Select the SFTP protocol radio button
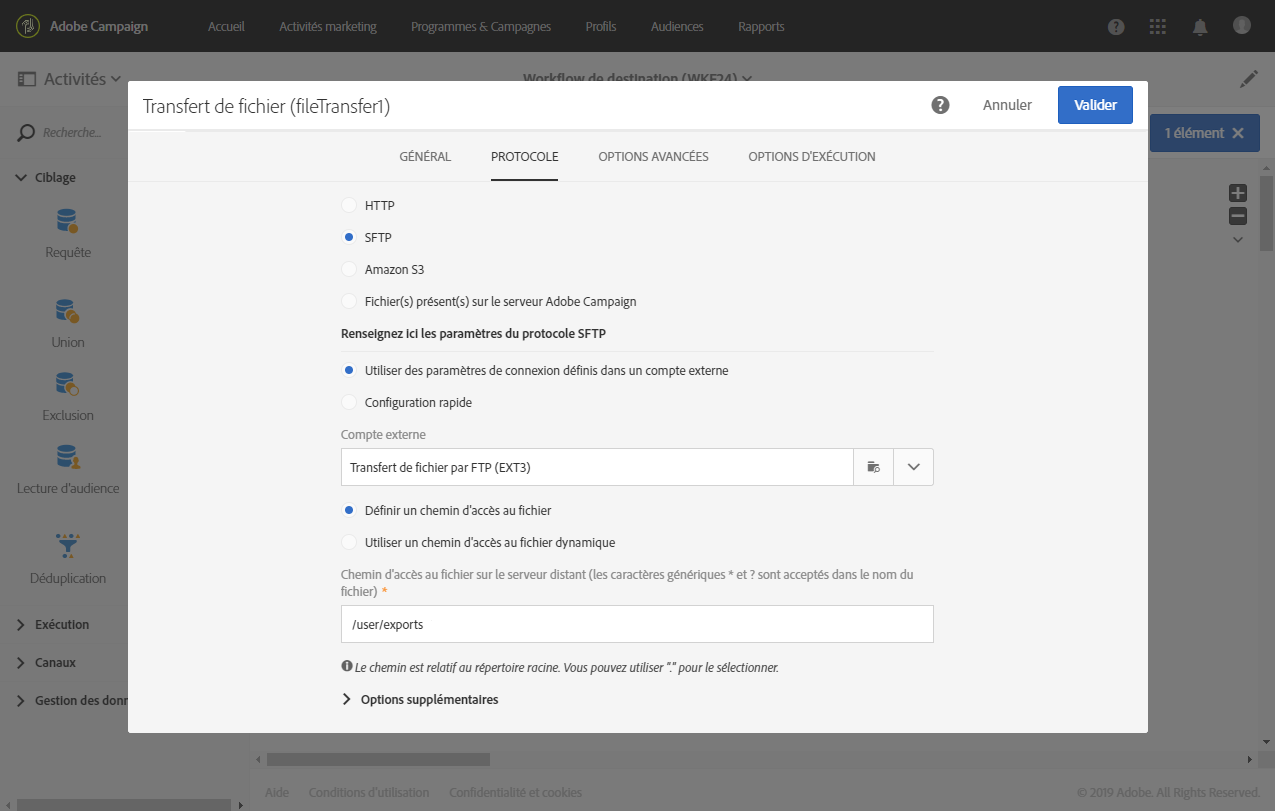Image resolution: width=1275 pixels, height=811 pixels. pyautogui.click(x=349, y=237)
